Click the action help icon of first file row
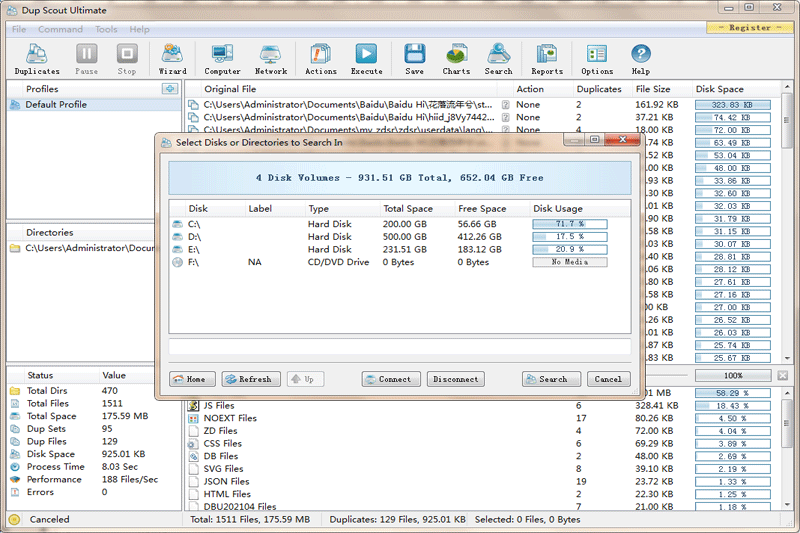Screen dimensions: 800x533 coord(505,105)
